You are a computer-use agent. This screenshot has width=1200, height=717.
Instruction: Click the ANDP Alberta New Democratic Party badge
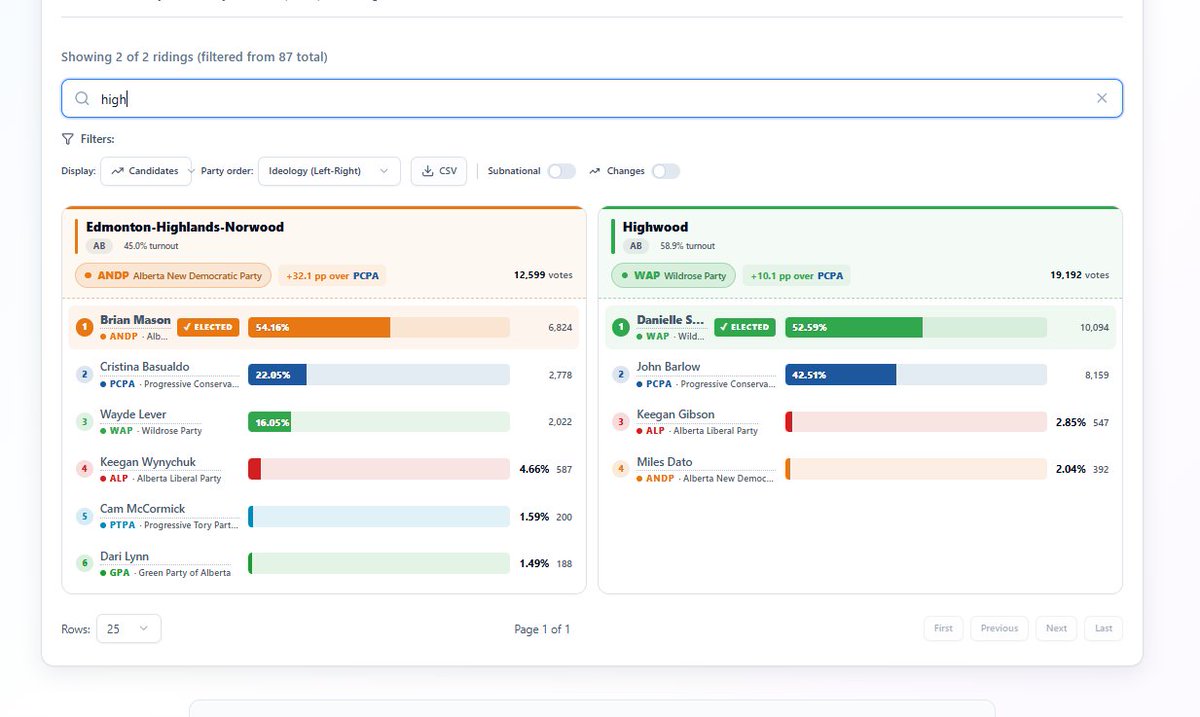pos(173,275)
